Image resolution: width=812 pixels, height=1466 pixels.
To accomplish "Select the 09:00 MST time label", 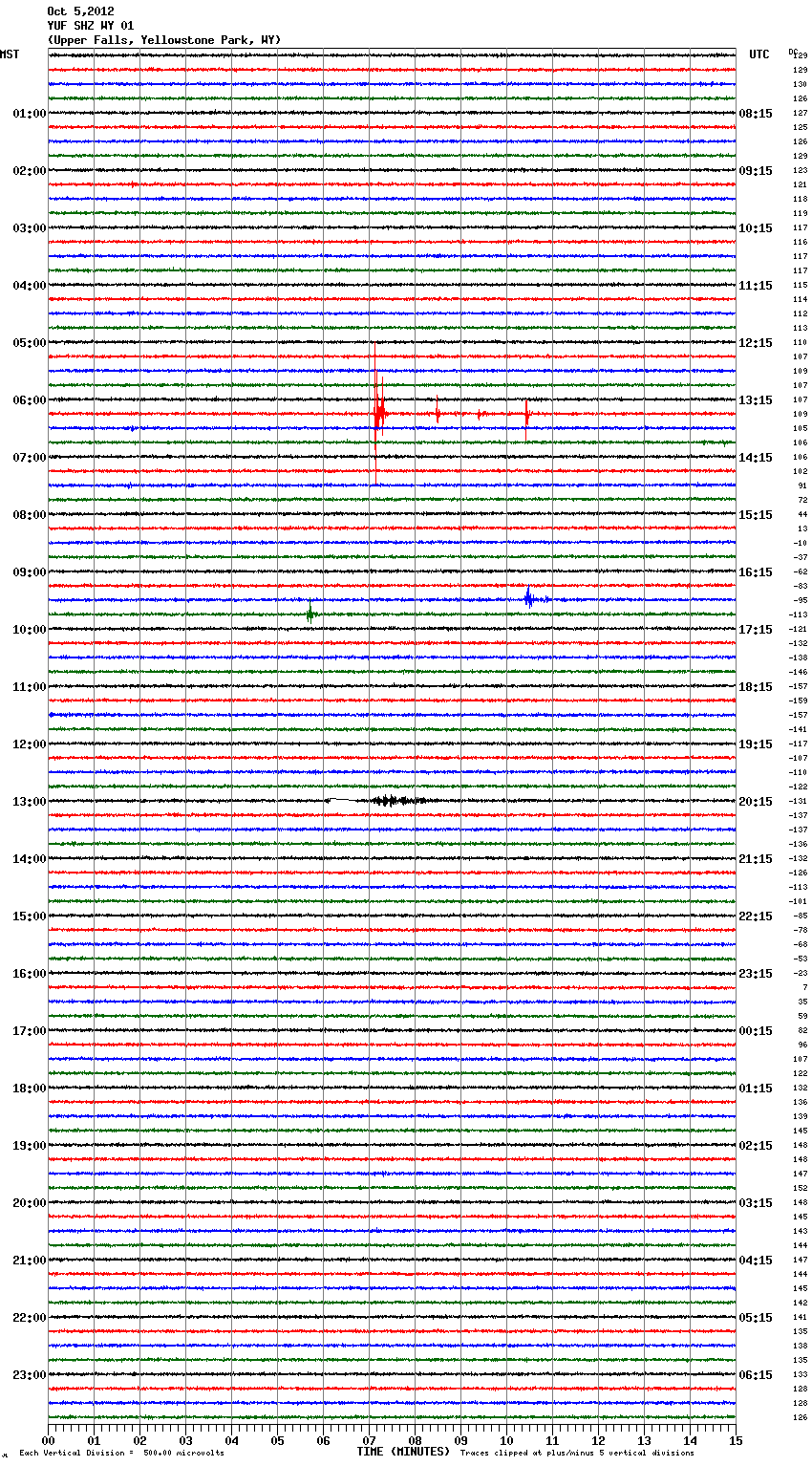I will click(x=30, y=572).
